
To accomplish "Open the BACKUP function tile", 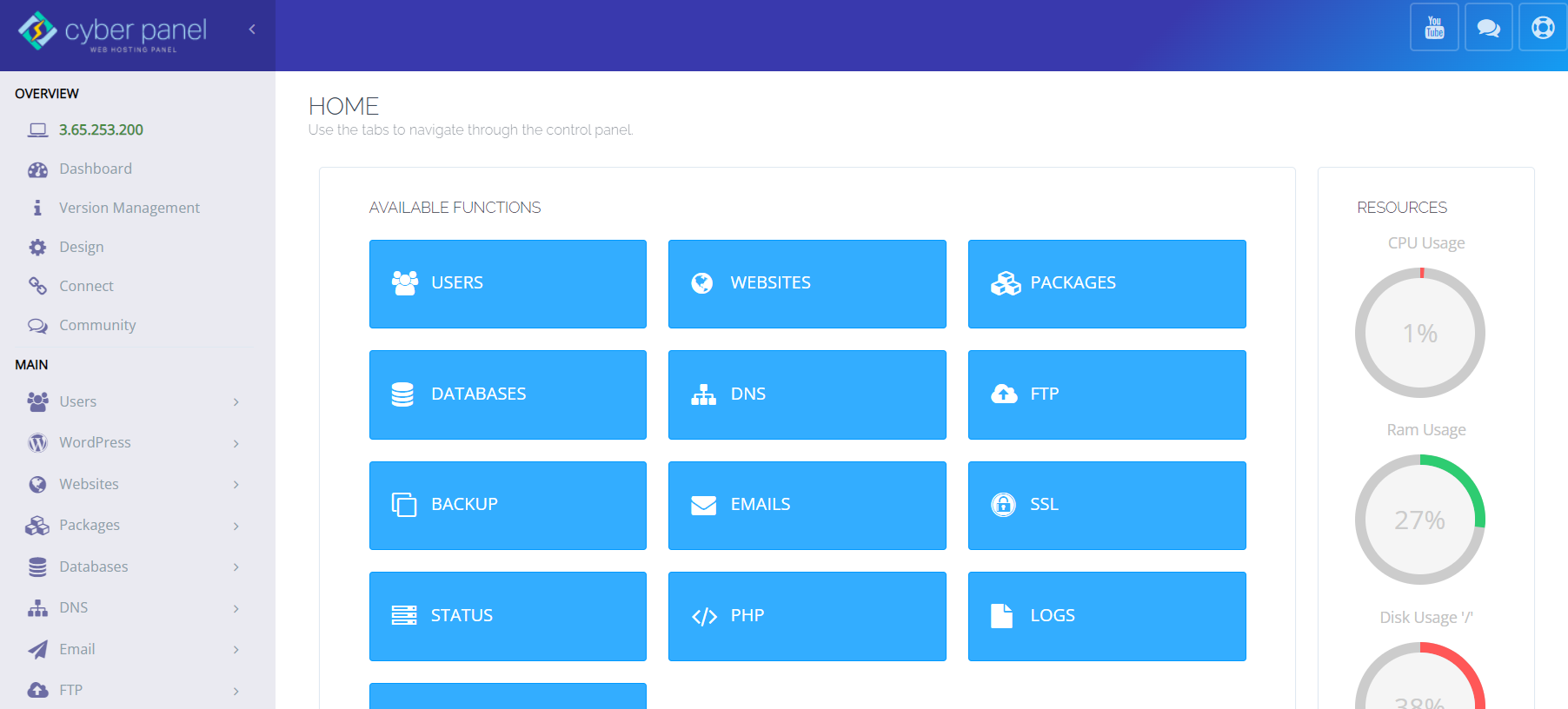I will [x=508, y=505].
